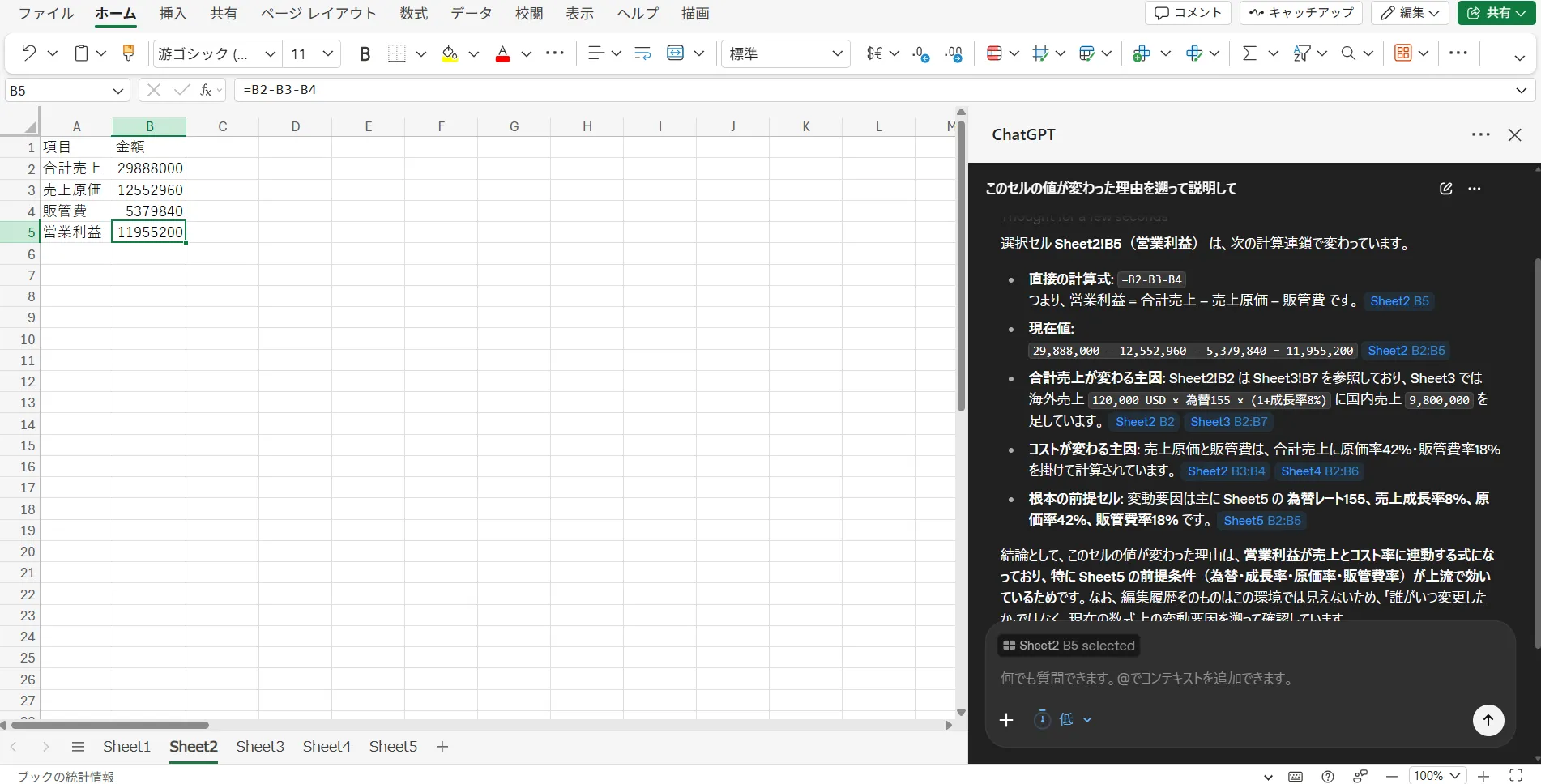Select the Format Painter brush
Screen dimensions: 1541x784
(x=128, y=53)
